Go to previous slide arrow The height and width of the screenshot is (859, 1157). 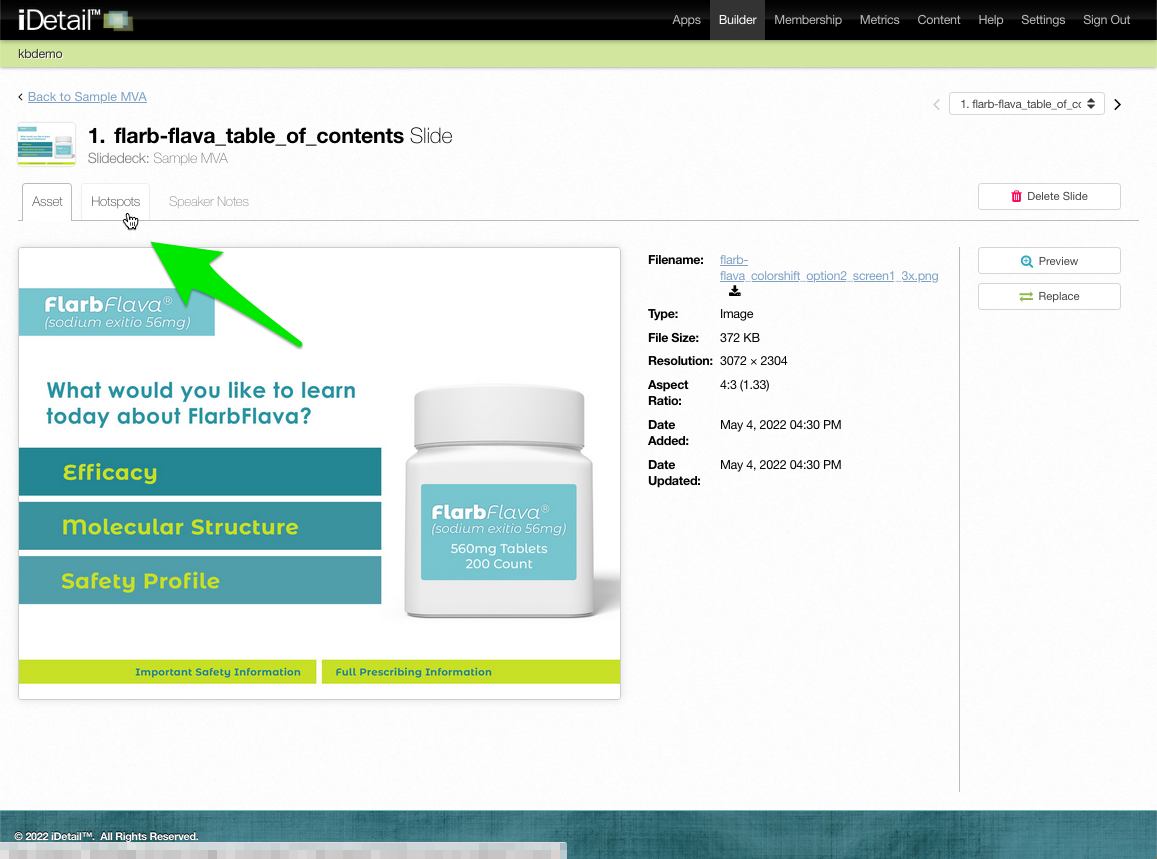[936, 105]
